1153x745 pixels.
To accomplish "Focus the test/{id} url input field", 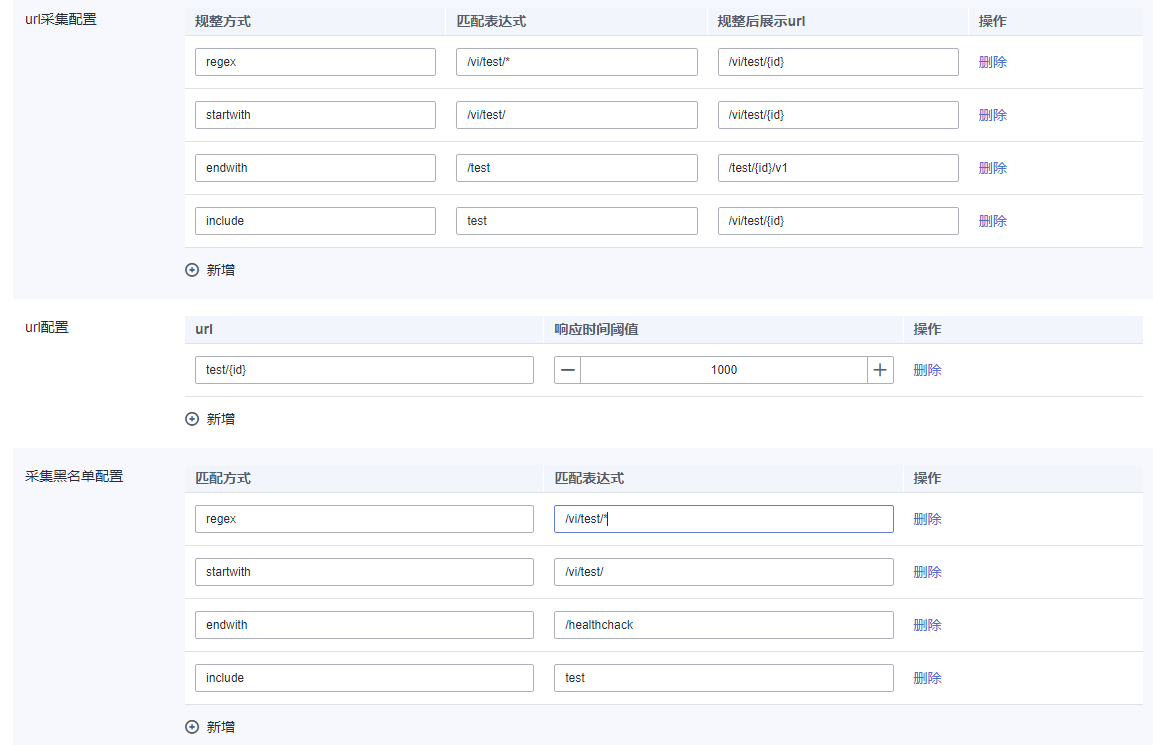I will pyautogui.click(x=364, y=370).
